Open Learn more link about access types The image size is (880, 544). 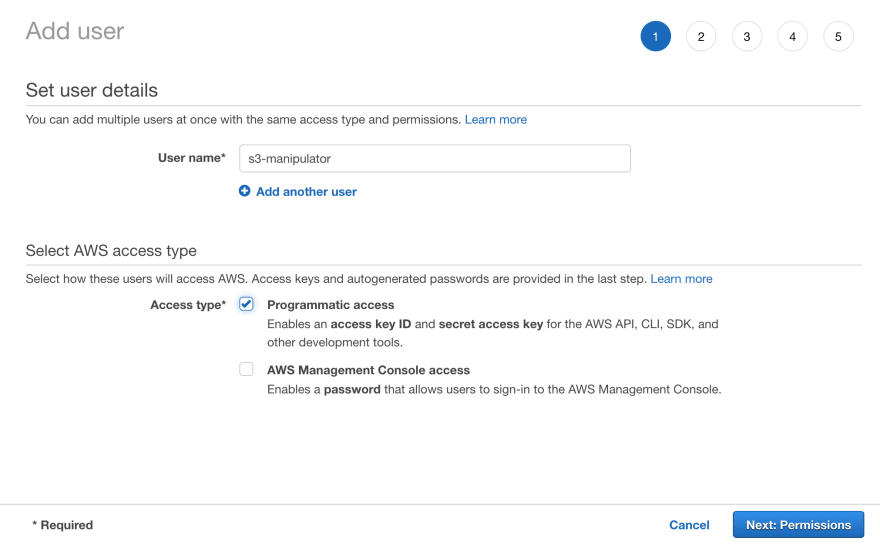pyautogui.click(x=681, y=279)
